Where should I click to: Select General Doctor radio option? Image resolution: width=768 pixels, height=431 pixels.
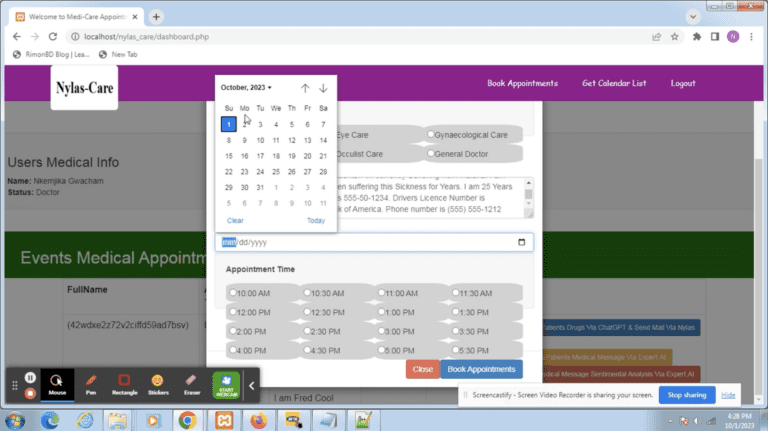click(x=431, y=154)
